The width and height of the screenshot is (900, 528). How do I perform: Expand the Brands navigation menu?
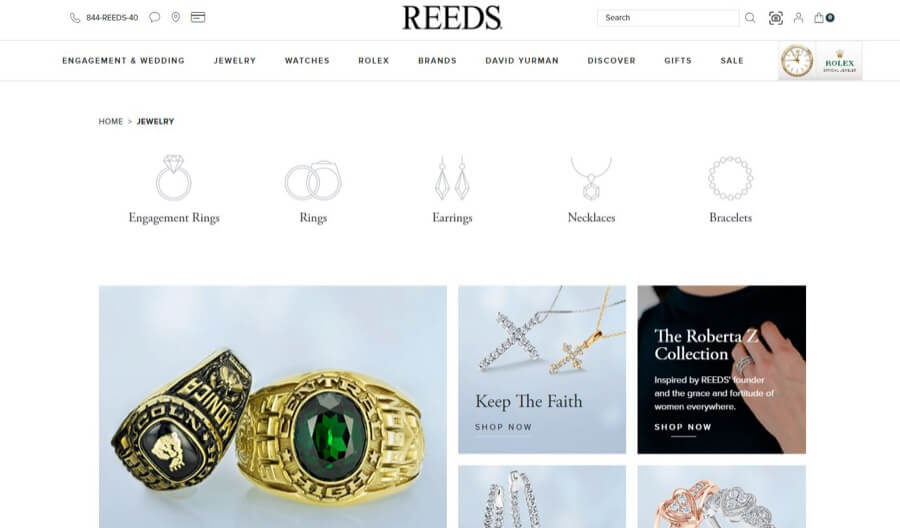click(x=437, y=60)
